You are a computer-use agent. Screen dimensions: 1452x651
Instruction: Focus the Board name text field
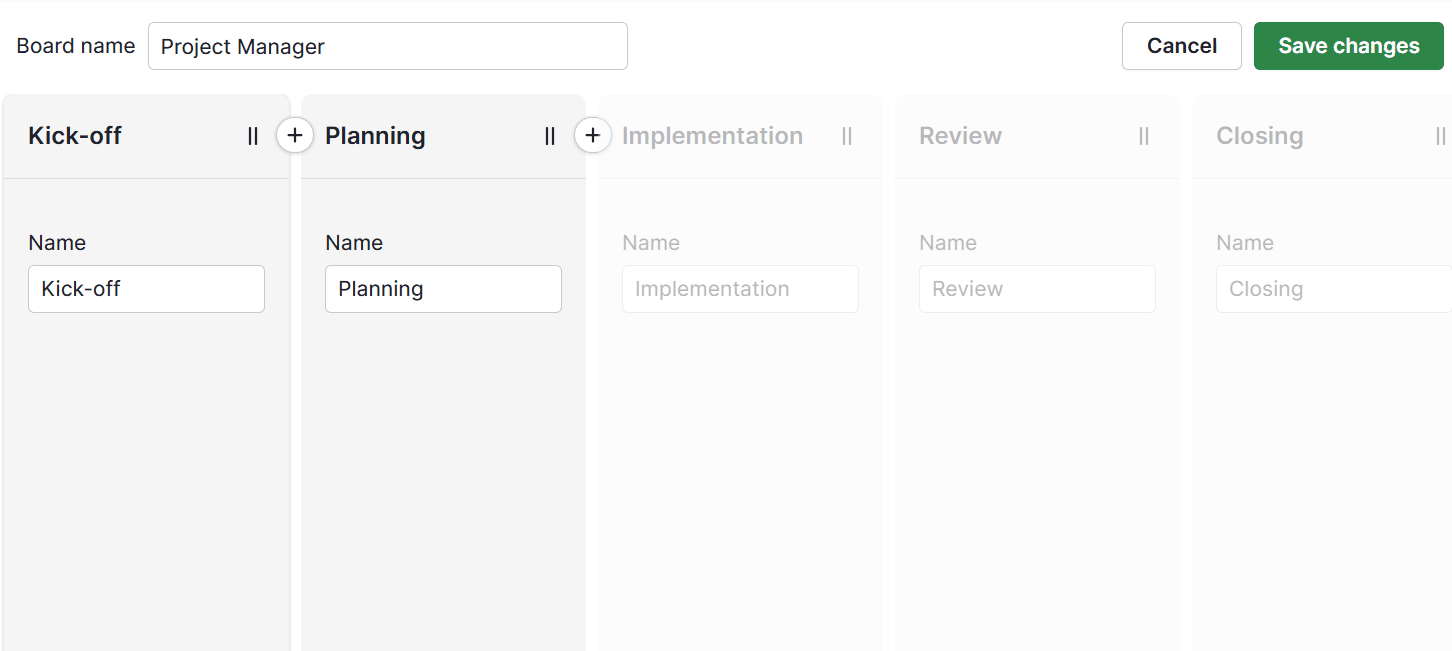(387, 46)
